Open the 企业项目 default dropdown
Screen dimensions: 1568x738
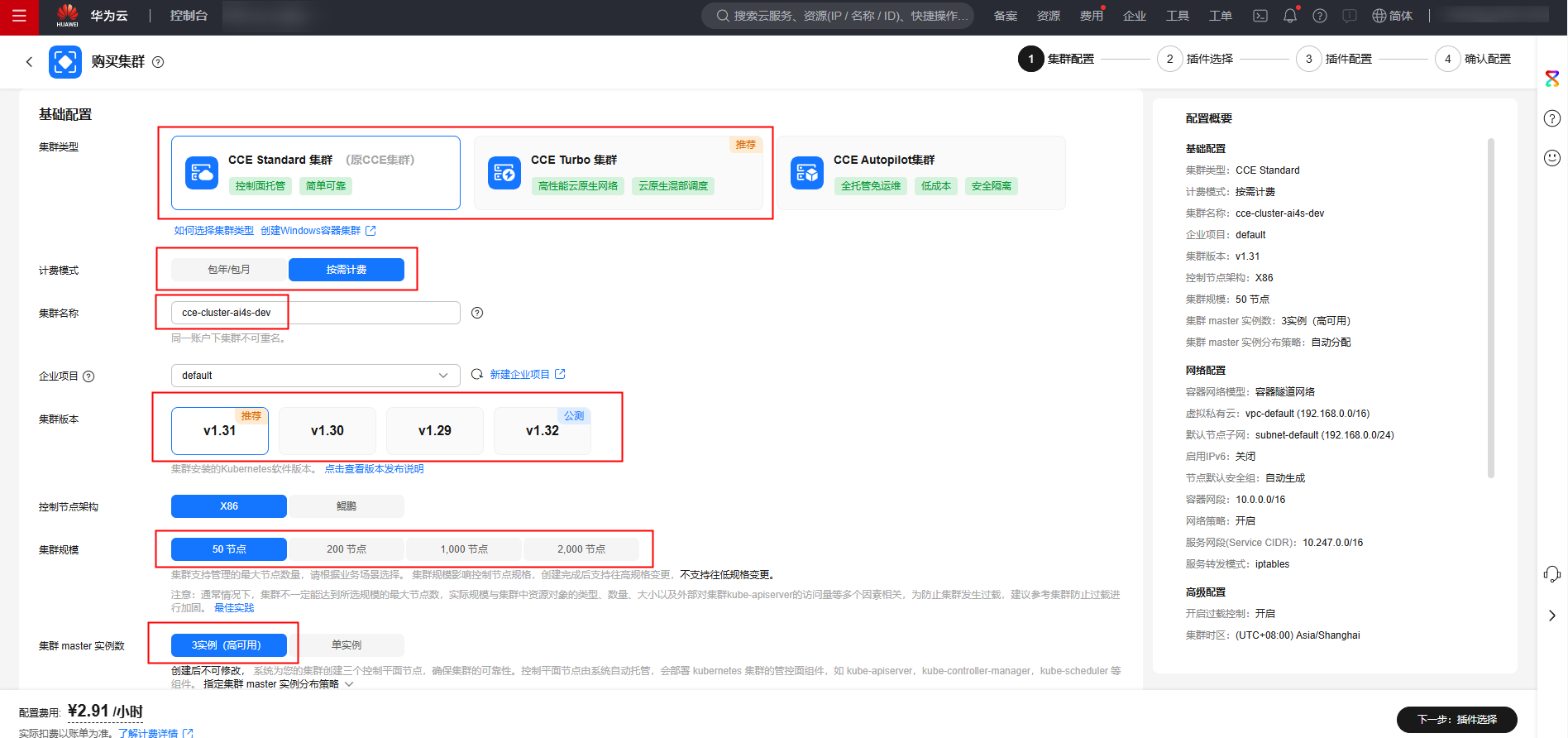316,376
